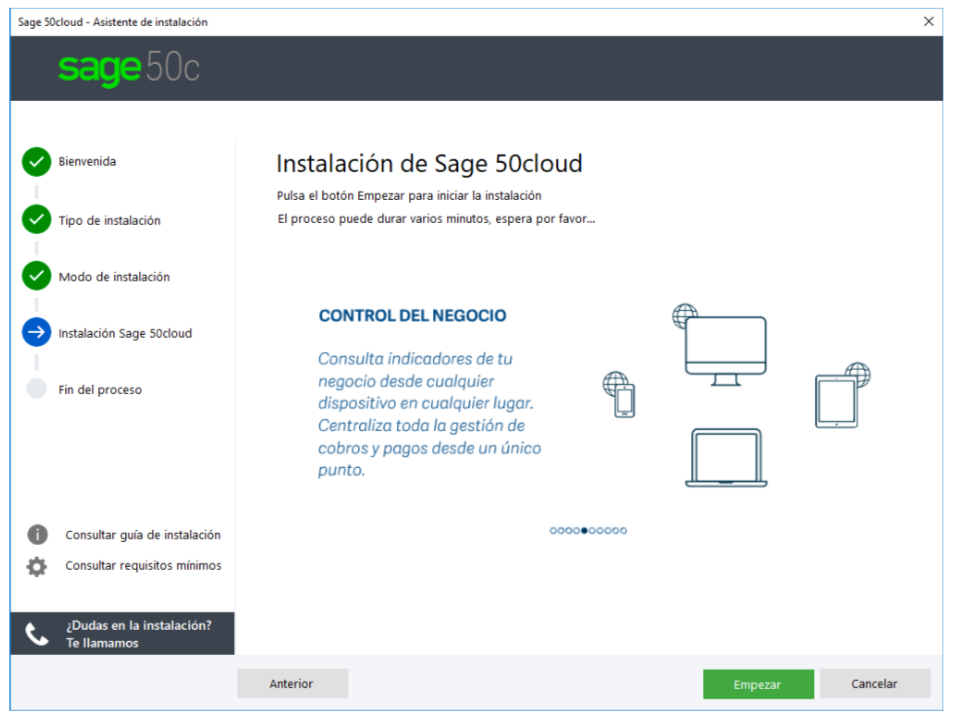
Task: Start installation with Empezar button
Action: tap(758, 684)
